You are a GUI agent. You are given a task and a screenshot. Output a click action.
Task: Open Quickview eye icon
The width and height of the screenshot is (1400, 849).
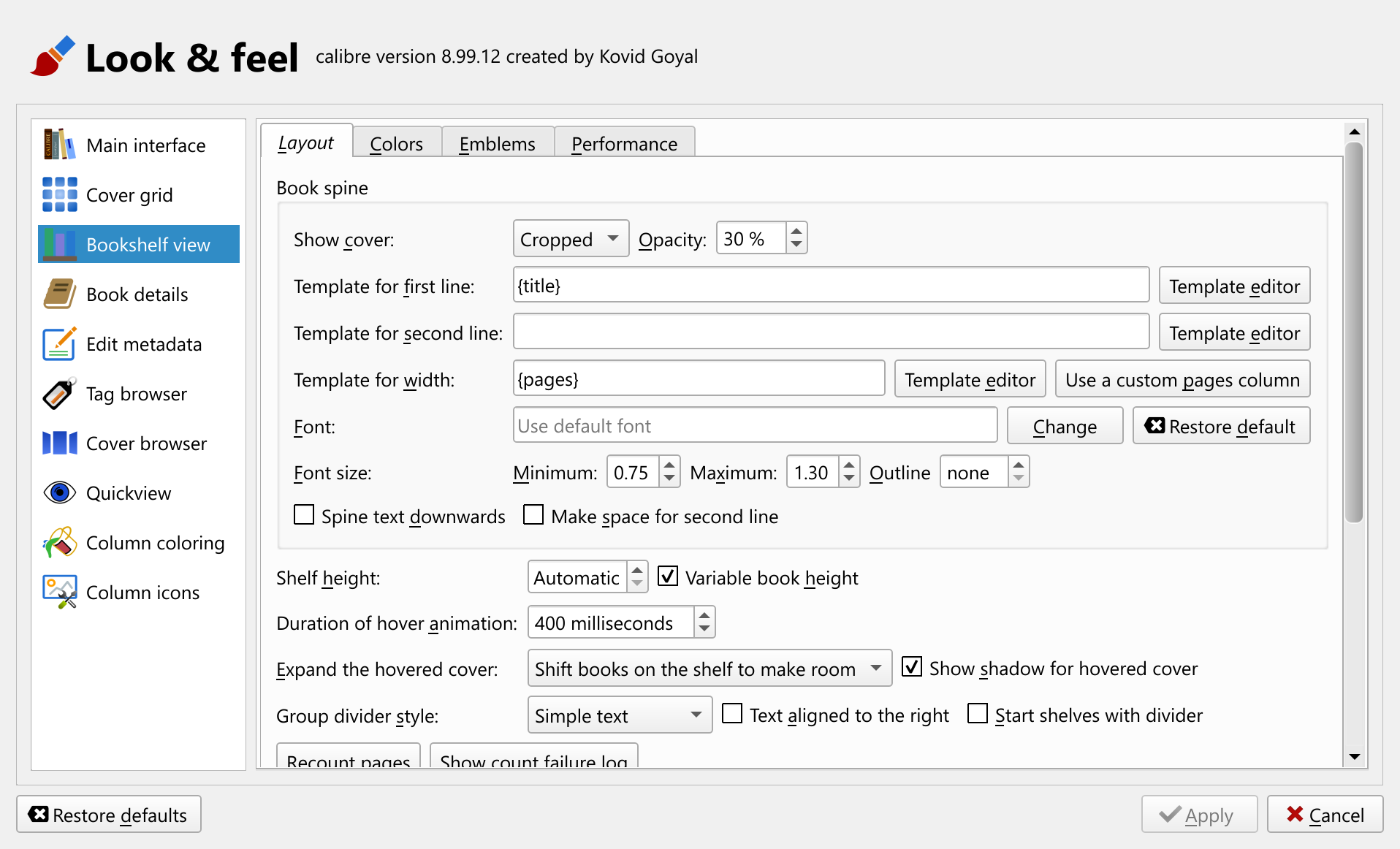click(59, 492)
